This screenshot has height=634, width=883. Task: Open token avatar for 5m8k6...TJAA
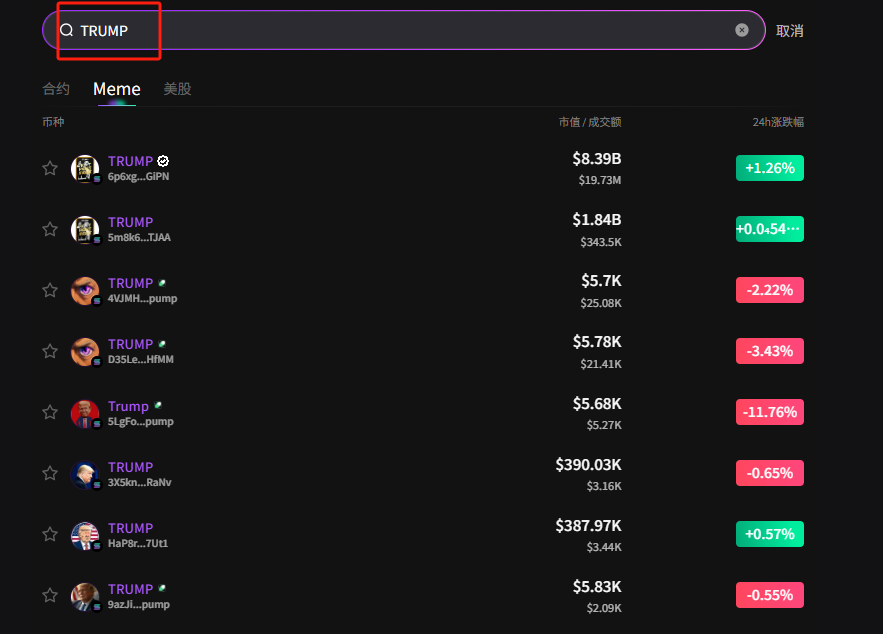[x=85, y=229]
